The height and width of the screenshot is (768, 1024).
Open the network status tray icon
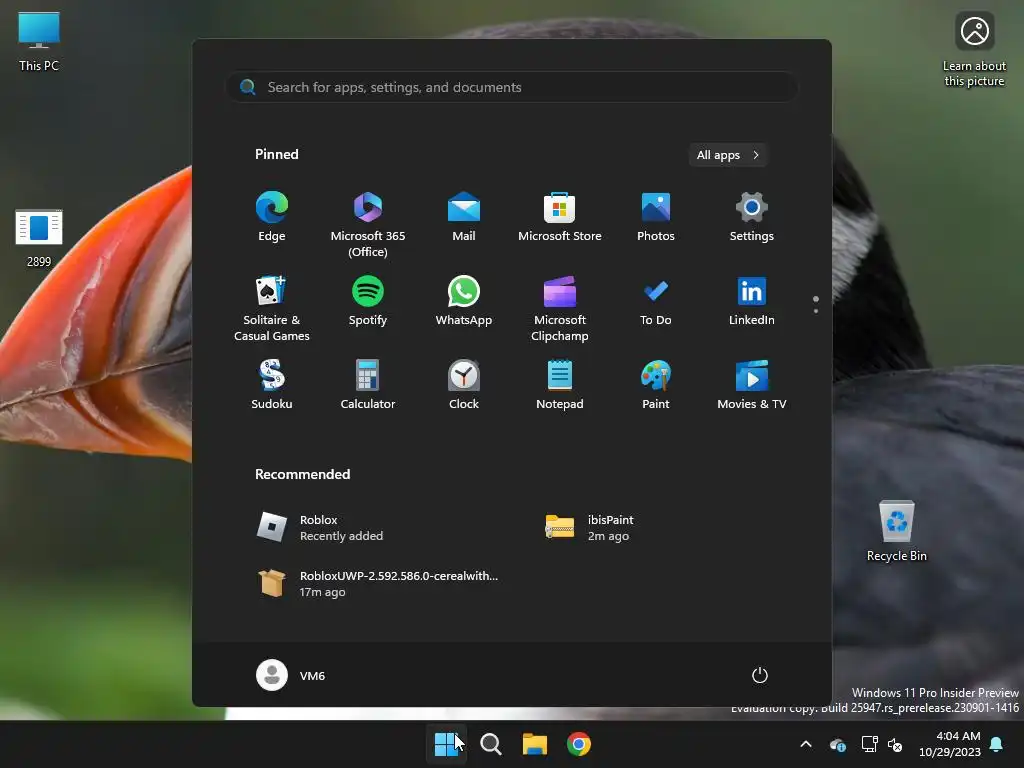869,744
